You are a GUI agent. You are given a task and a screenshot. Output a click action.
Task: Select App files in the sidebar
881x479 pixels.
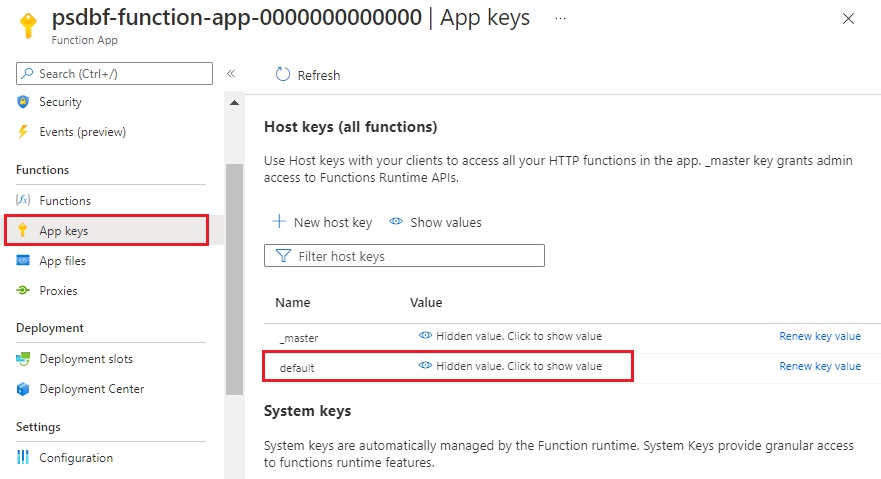(62, 261)
